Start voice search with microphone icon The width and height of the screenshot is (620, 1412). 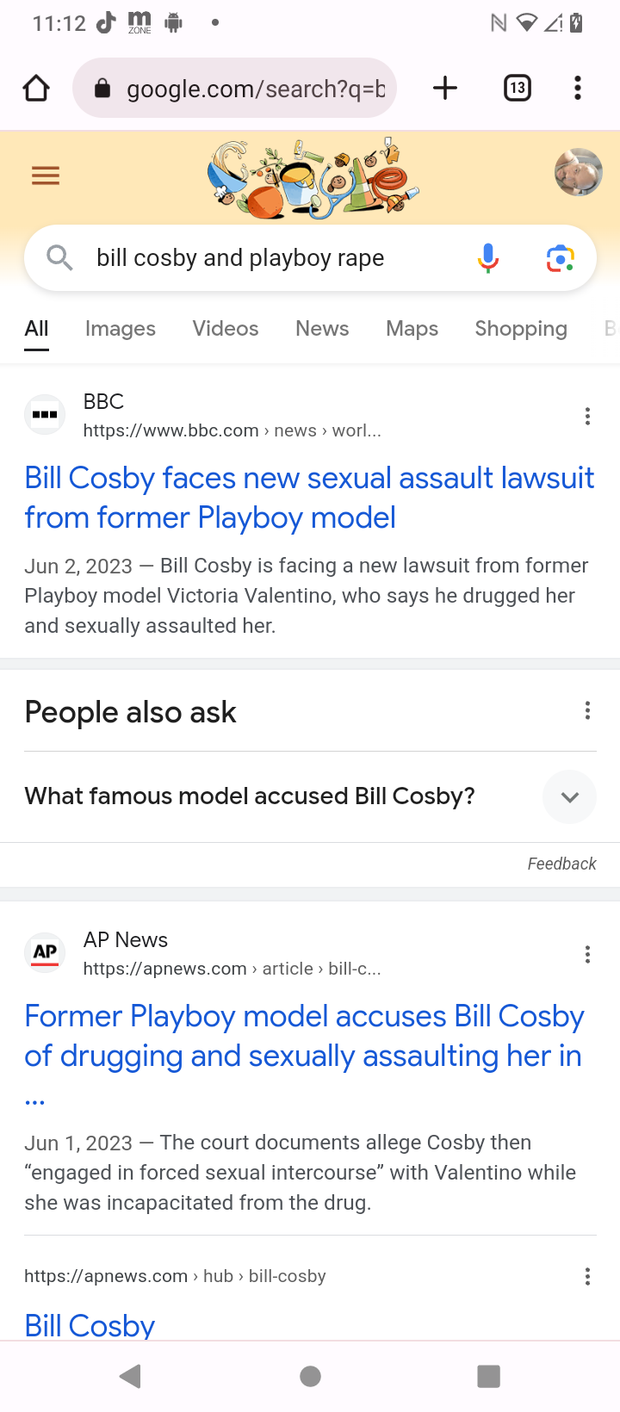tap(488, 258)
